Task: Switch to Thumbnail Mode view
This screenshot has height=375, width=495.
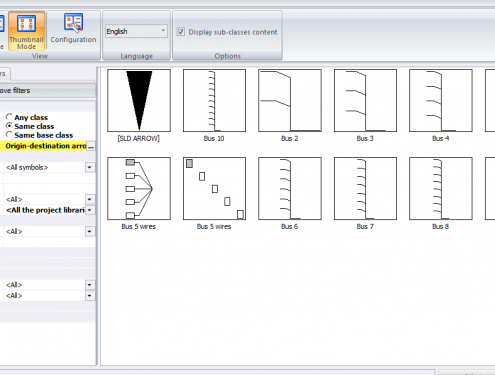Action: (26, 31)
